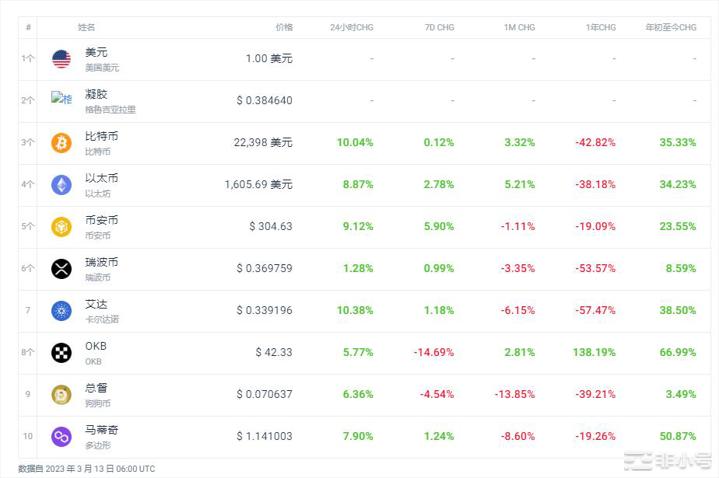This screenshot has width=719, height=478.
Task: Click the blue Cardano logo icon
Action: tap(61, 311)
